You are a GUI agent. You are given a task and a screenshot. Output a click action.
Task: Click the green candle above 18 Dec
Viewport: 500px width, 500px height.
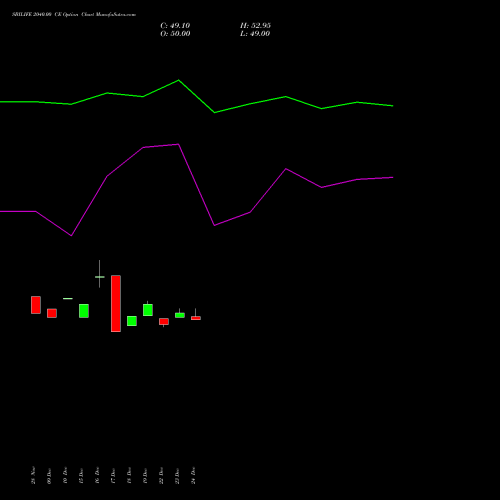[x=132, y=321]
